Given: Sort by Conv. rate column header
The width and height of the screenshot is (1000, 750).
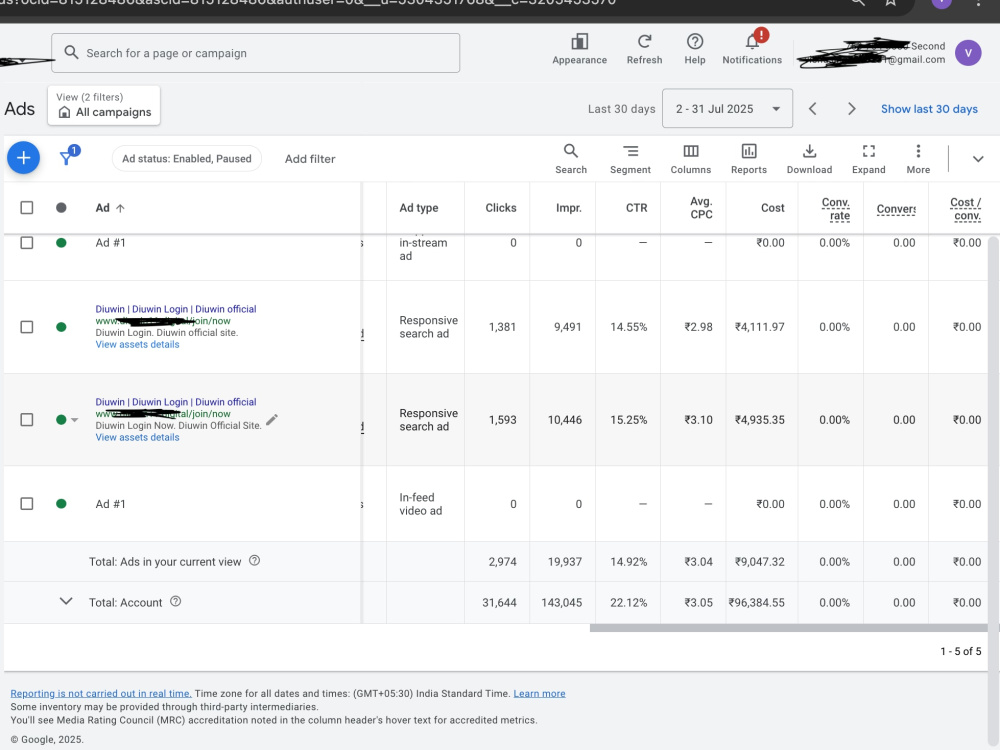Looking at the screenshot, I should (835, 209).
